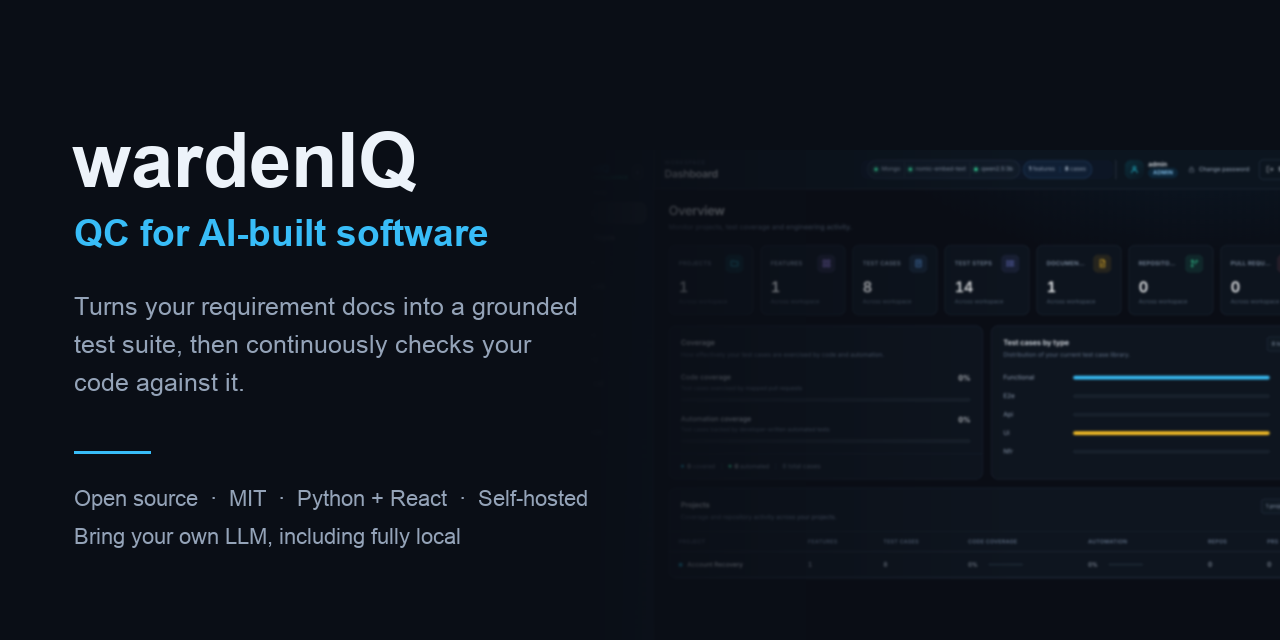Click the Test cases by type heading
1280x640 pixels.
(1036, 342)
